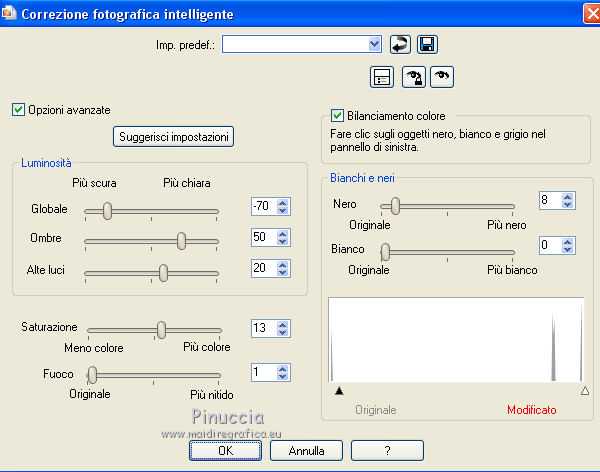Open help with the question mark button
The width and height of the screenshot is (600, 472).
click(x=386, y=450)
